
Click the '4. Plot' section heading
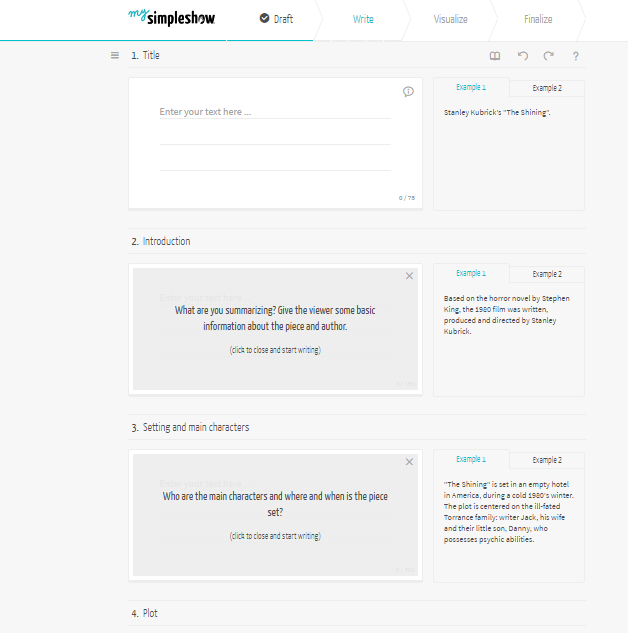145,613
